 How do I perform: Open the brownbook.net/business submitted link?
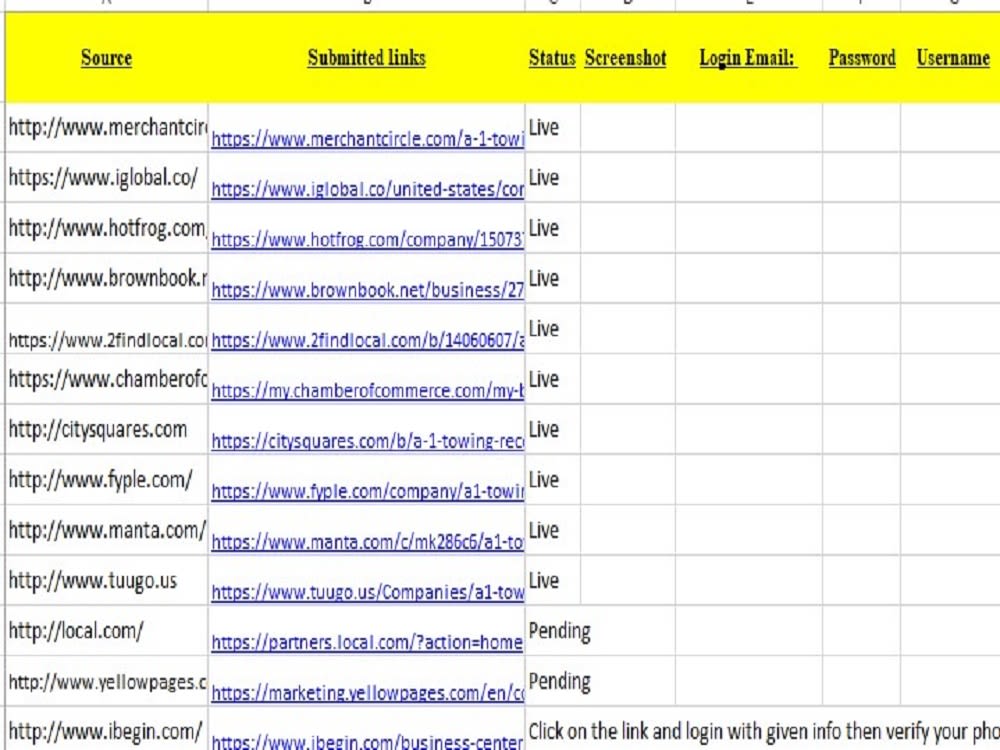tap(367, 290)
